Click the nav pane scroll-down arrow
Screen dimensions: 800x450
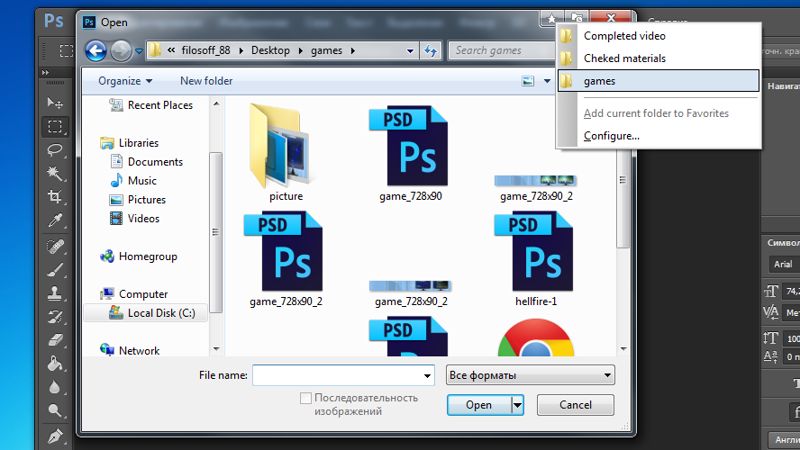(x=216, y=349)
